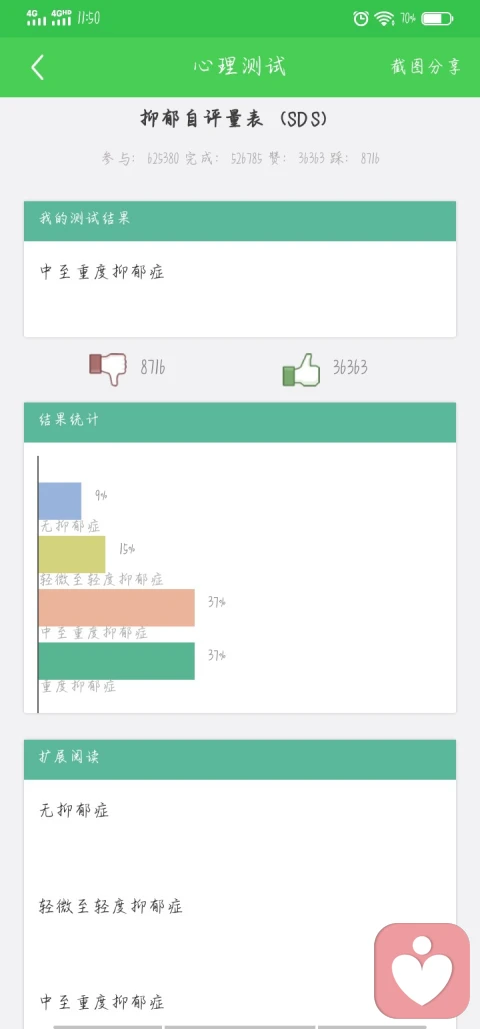Tap my result text 中至重度抑郁症
This screenshot has height=1029, width=480.
(x=102, y=272)
